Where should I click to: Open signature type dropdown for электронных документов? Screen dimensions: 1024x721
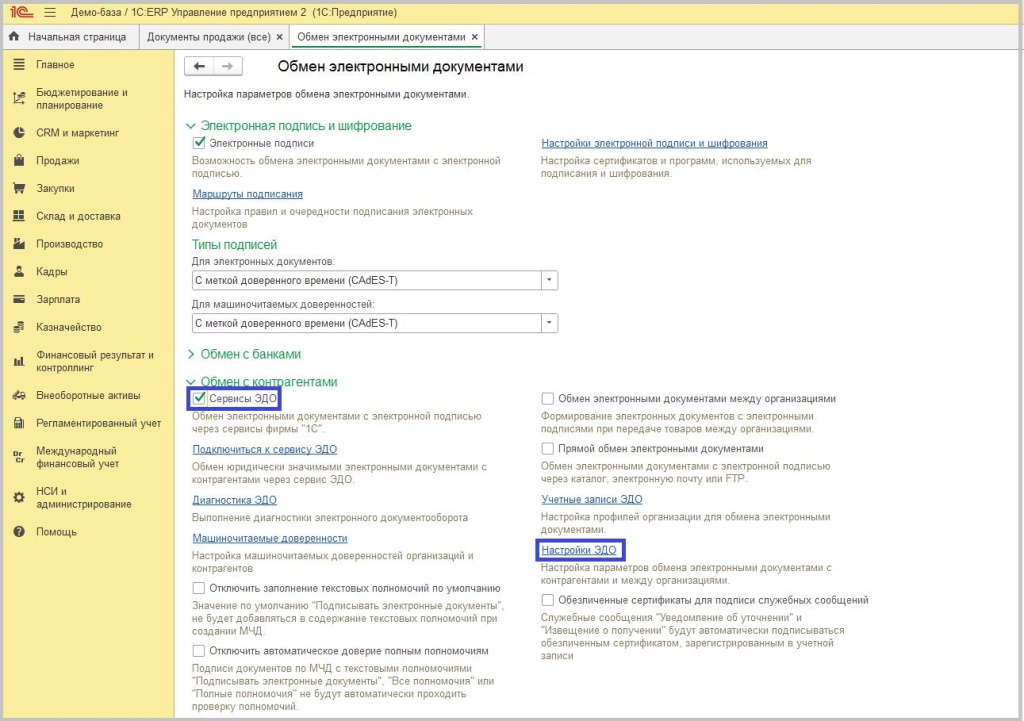point(549,280)
